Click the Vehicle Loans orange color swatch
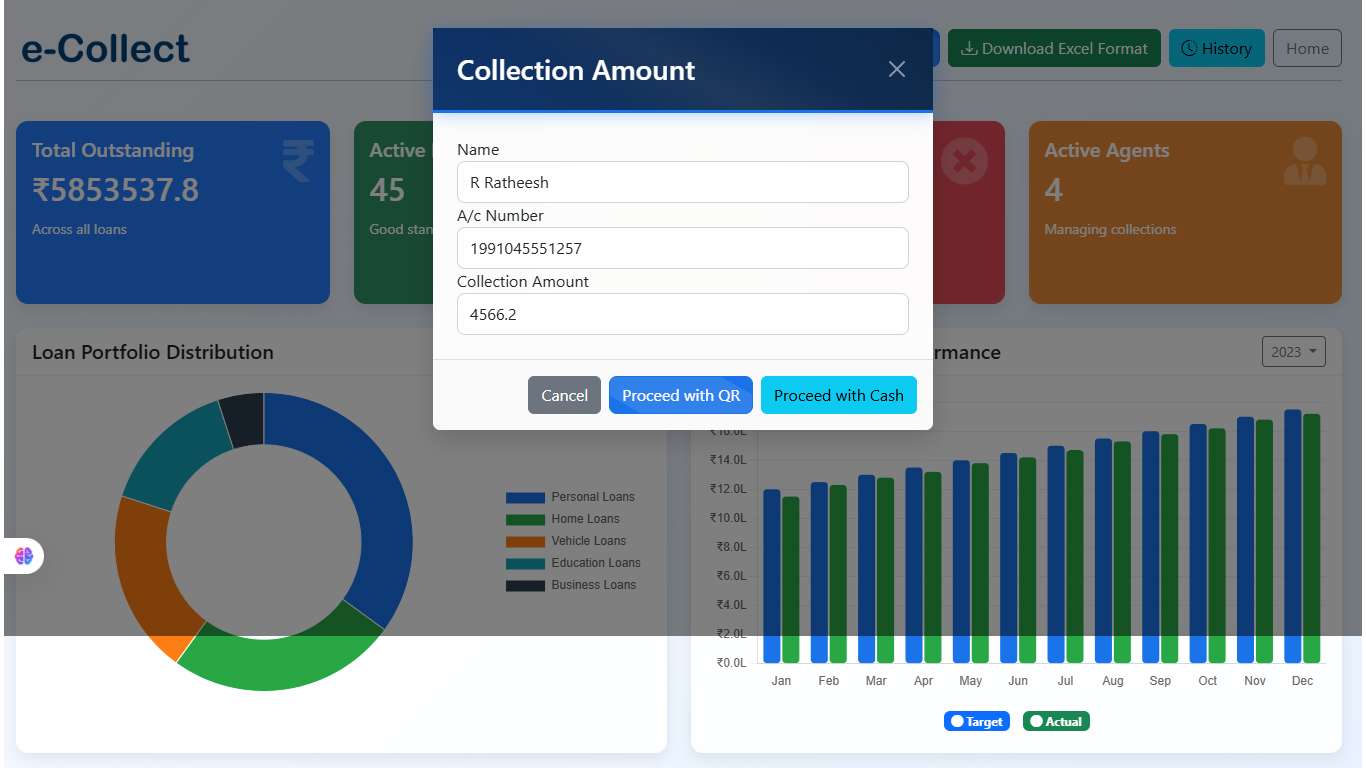This screenshot has height=768, width=1366. click(525, 541)
